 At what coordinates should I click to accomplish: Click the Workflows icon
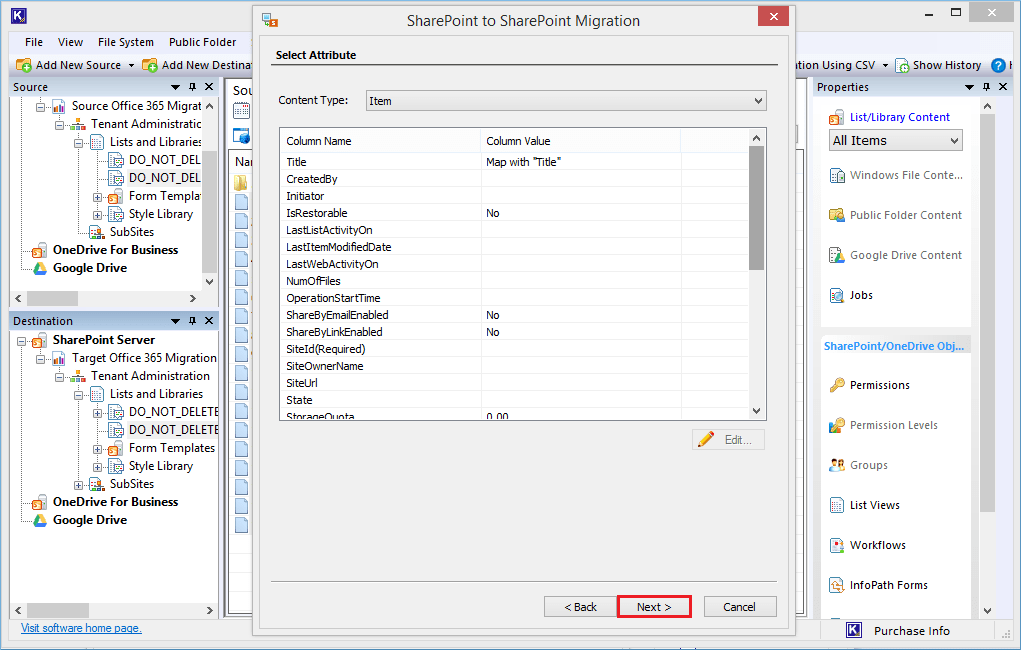click(x=837, y=545)
